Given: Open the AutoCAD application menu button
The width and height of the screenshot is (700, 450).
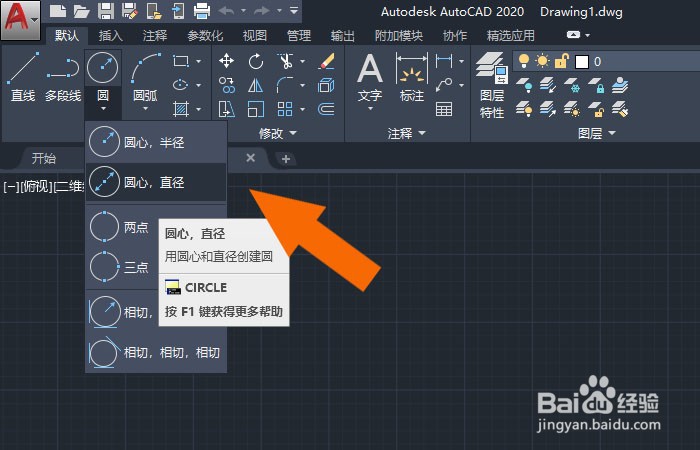Looking at the screenshot, I should pyautogui.click(x=20, y=19).
